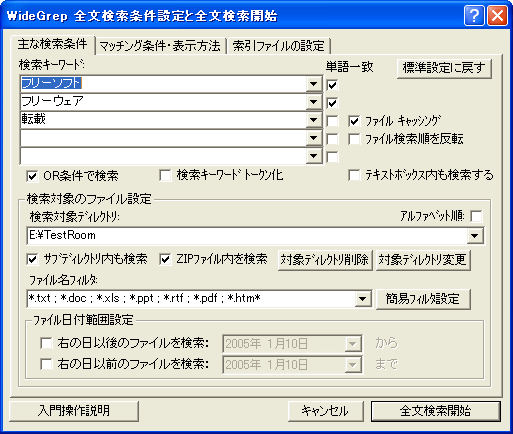Click 対象ディレクトリ削除 button
The height and width of the screenshot is (434, 513).
[x=325, y=260]
